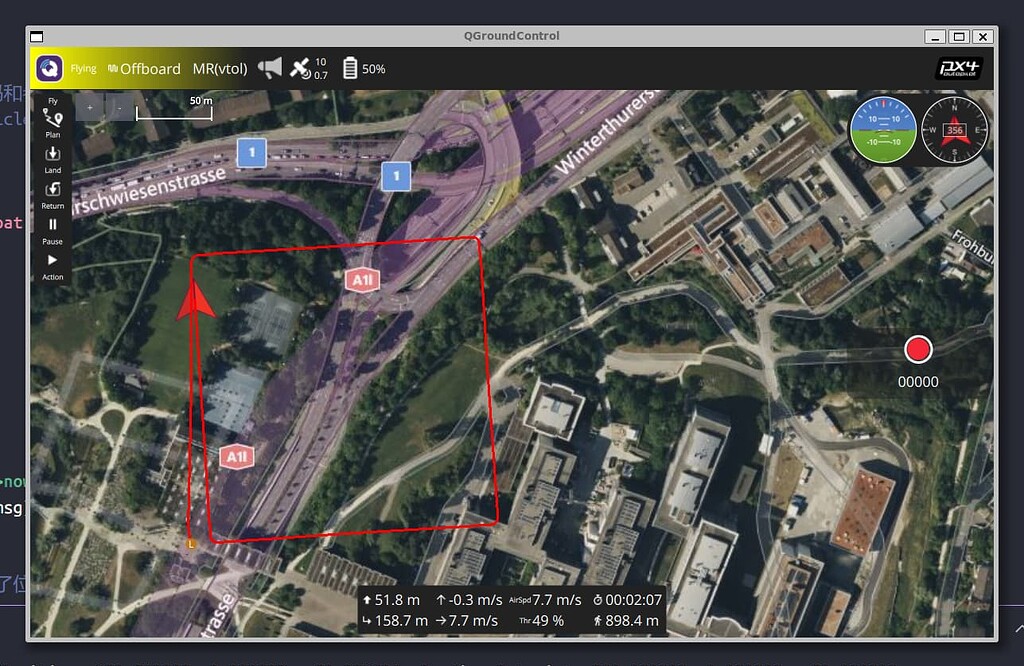Image resolution: width=1024 pixels, height=666 pixels.
Task: Click the QGroundControl logo icon
Action: point(50,68)
